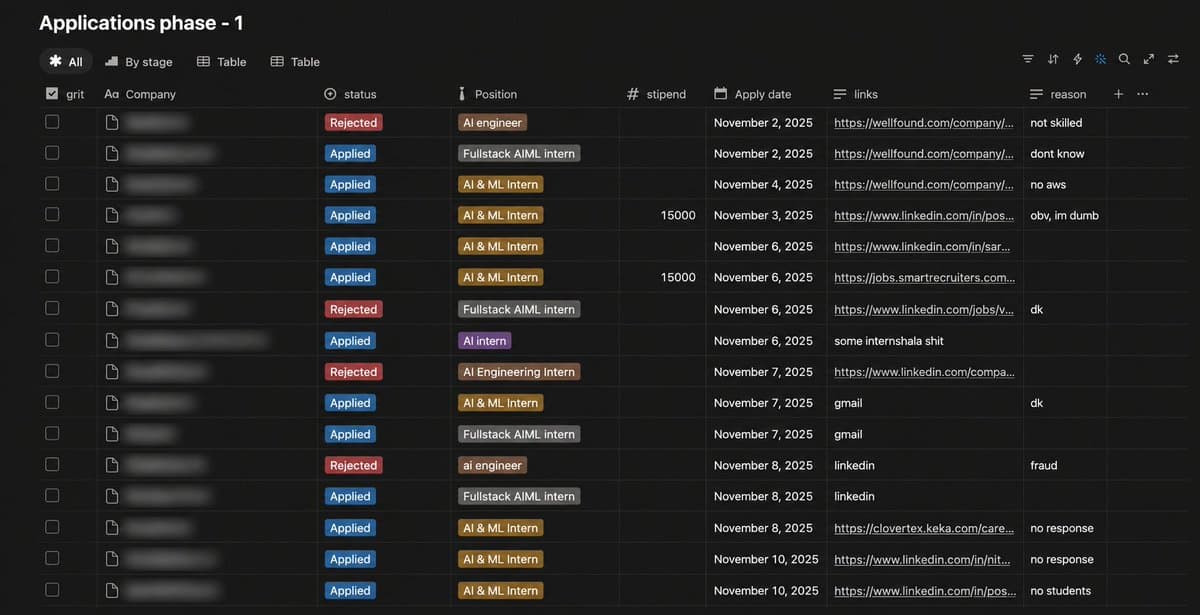Toggle the grit checkbox in the 'no aws' row
This screenshot has height=615, width=1200.
tap(52, 184)
